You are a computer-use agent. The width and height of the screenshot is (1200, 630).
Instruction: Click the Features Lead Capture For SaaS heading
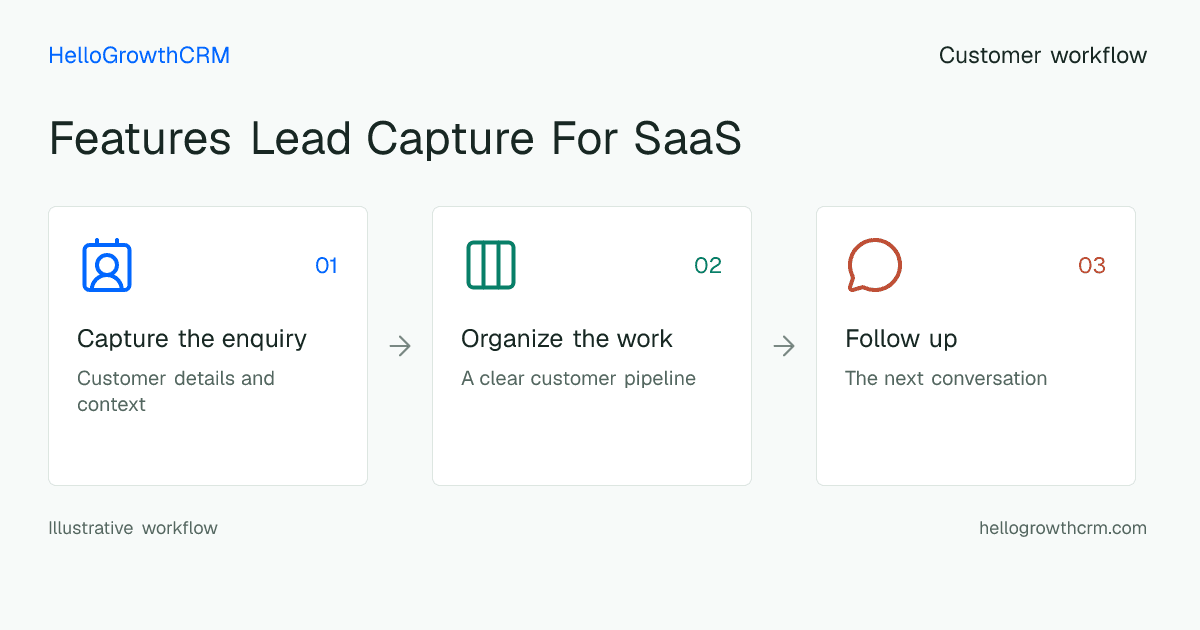coord(395,139)
